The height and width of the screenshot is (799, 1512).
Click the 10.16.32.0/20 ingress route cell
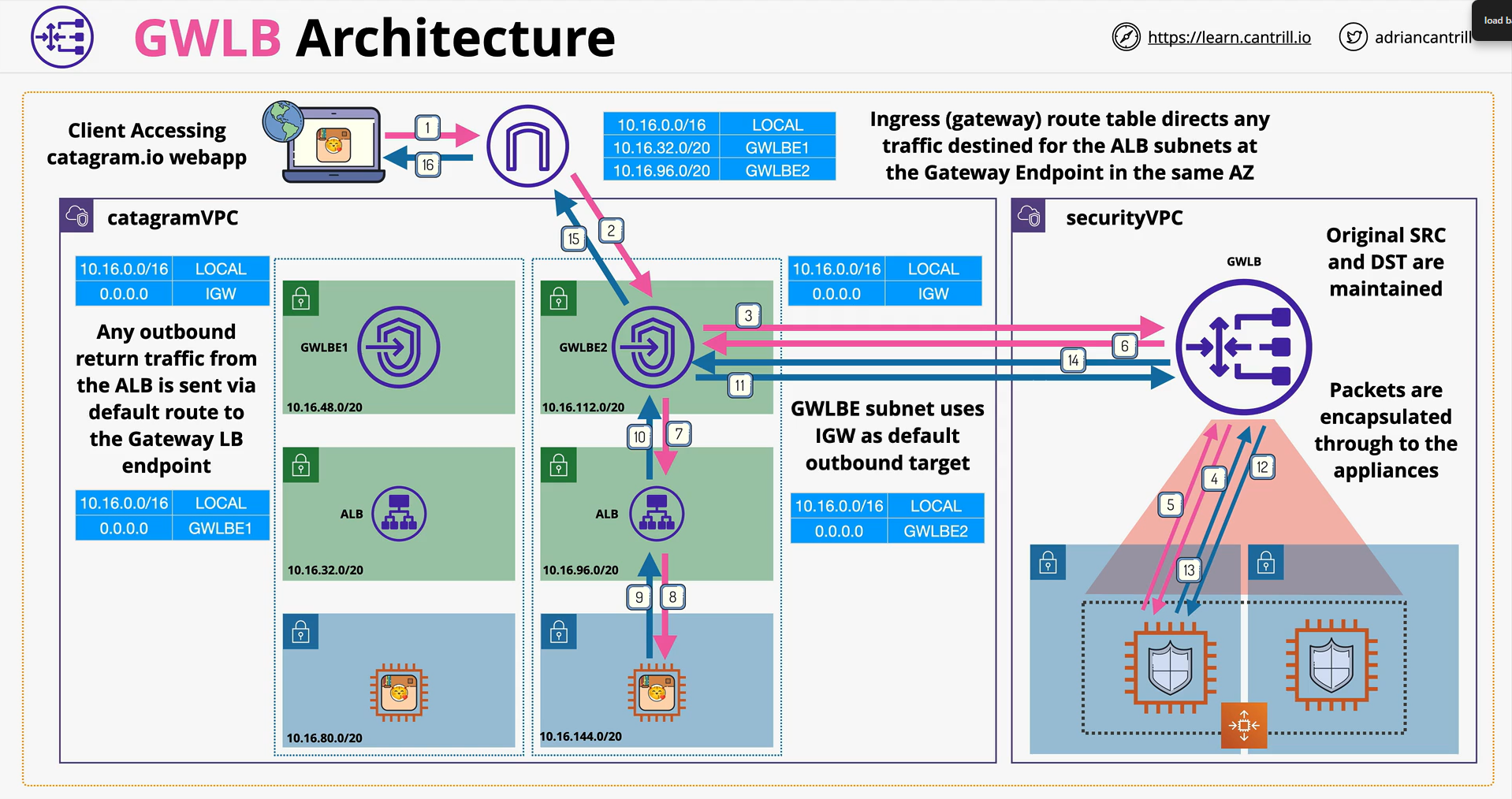point(661,147)
